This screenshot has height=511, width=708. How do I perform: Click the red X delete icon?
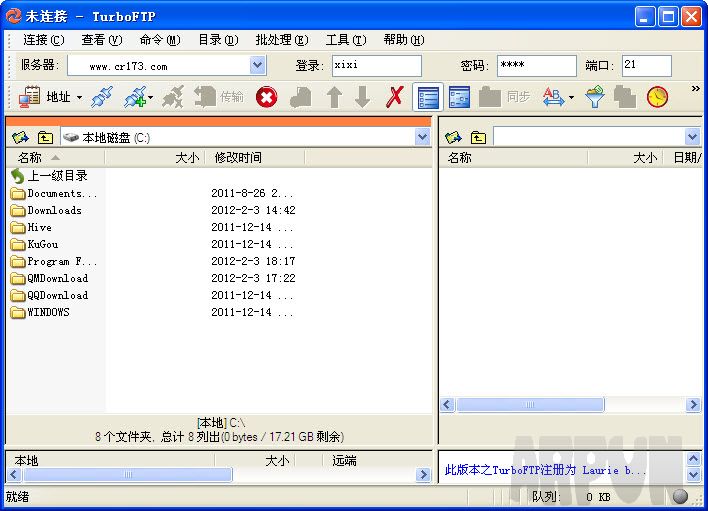[x=395, y=97]
